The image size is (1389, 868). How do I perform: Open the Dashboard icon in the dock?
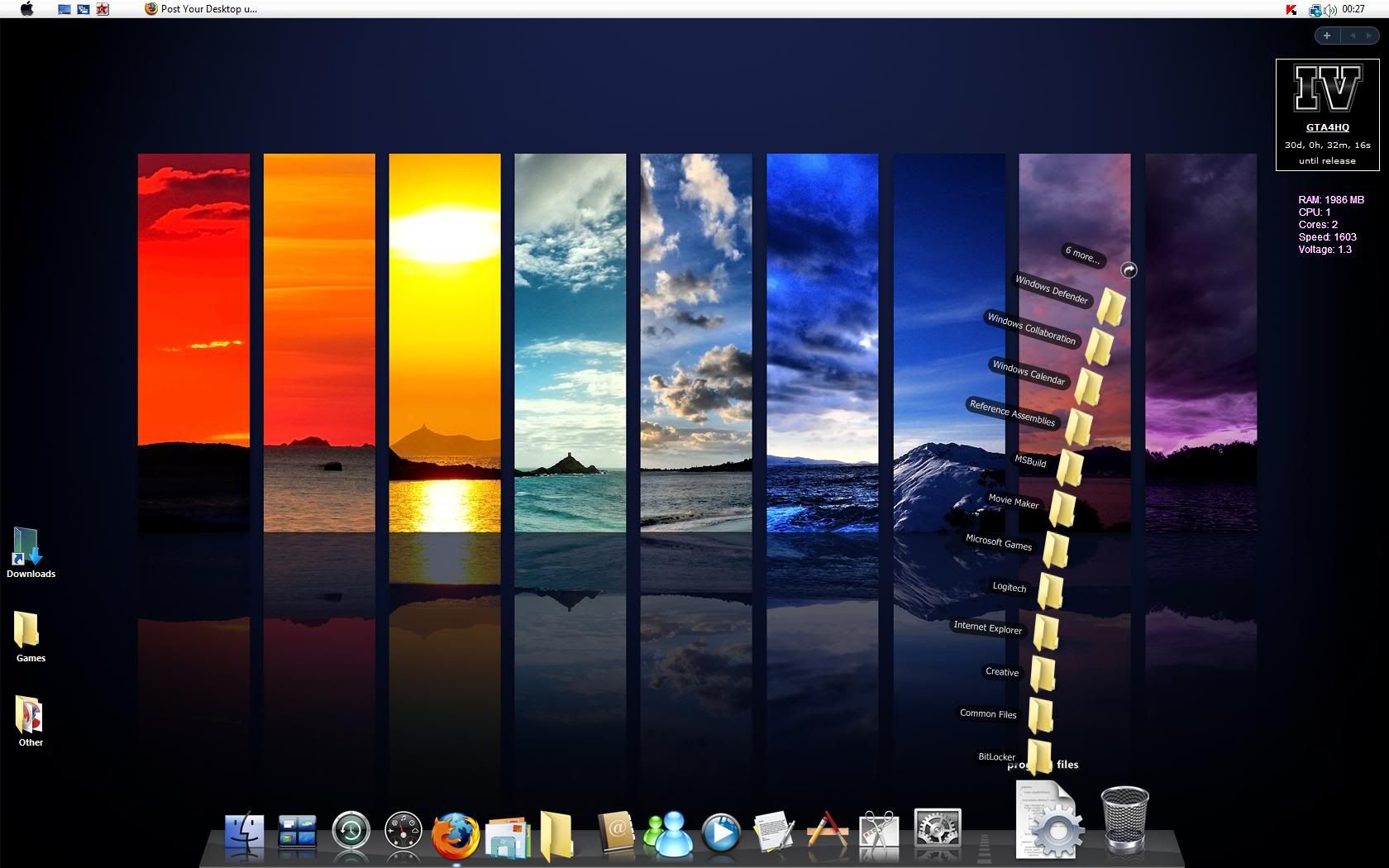[403, 832]
